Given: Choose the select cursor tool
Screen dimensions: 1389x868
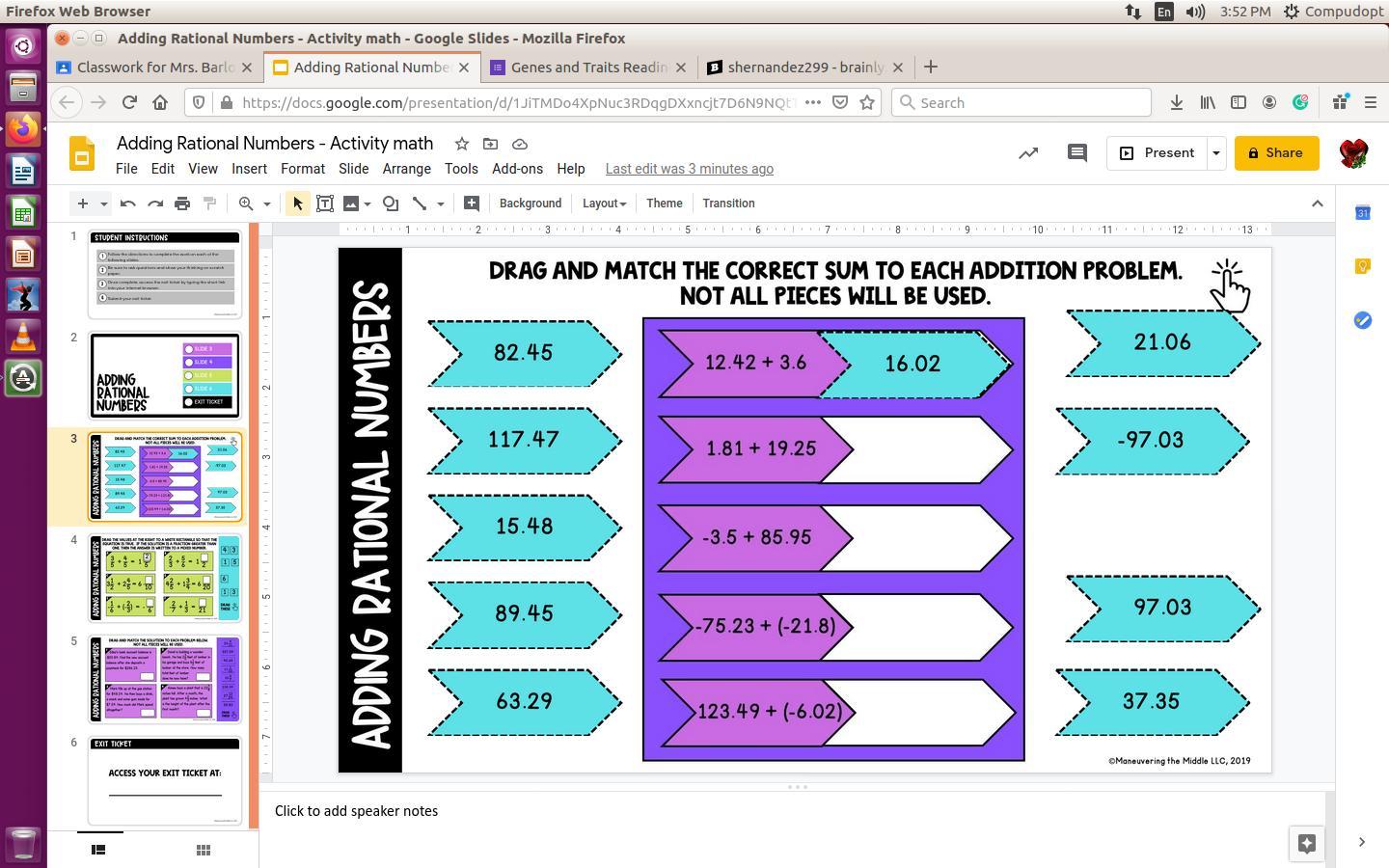Looking at the screenshot, I should click(298, 203).
